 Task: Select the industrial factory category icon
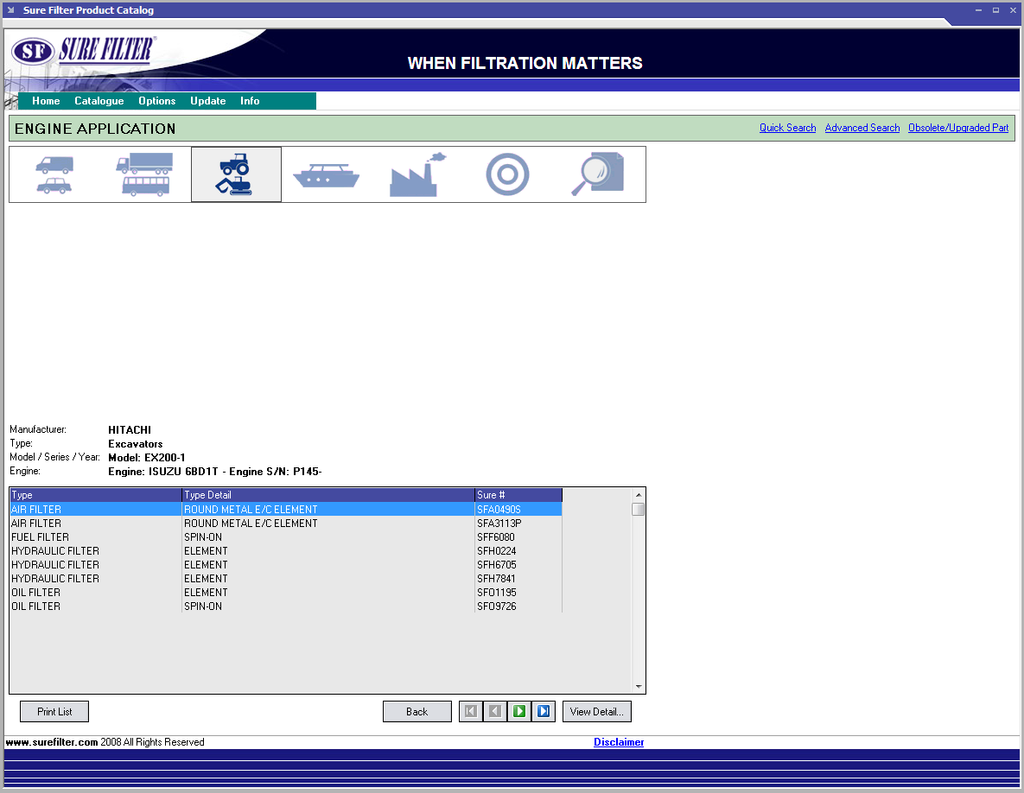pyautogui.click(x=417, y=174)
